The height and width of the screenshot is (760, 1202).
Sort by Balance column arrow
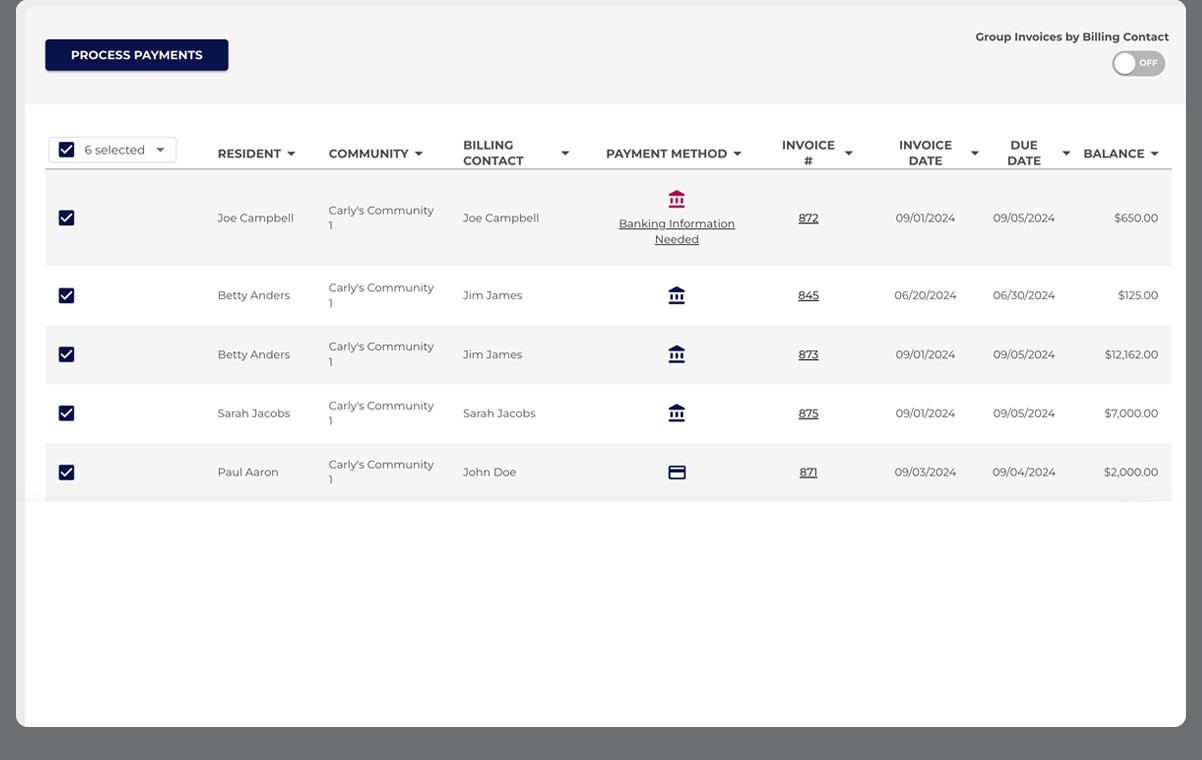pos(1155,154)
